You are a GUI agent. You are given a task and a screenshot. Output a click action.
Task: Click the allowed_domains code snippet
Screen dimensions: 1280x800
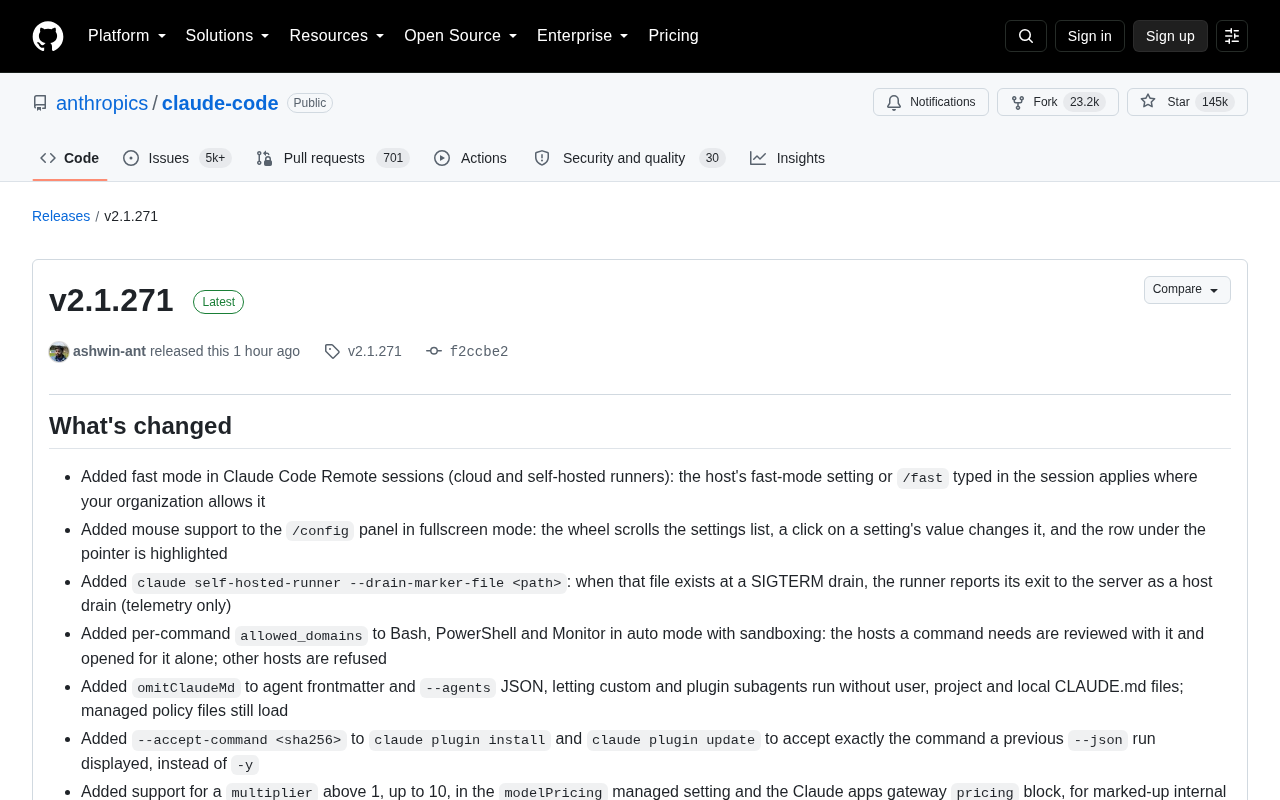301,635
